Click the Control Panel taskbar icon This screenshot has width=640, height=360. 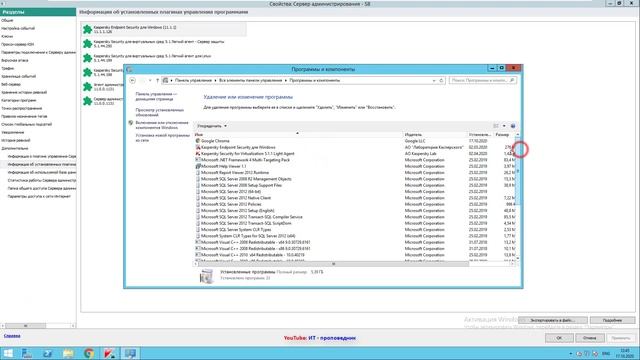(130, 353)
